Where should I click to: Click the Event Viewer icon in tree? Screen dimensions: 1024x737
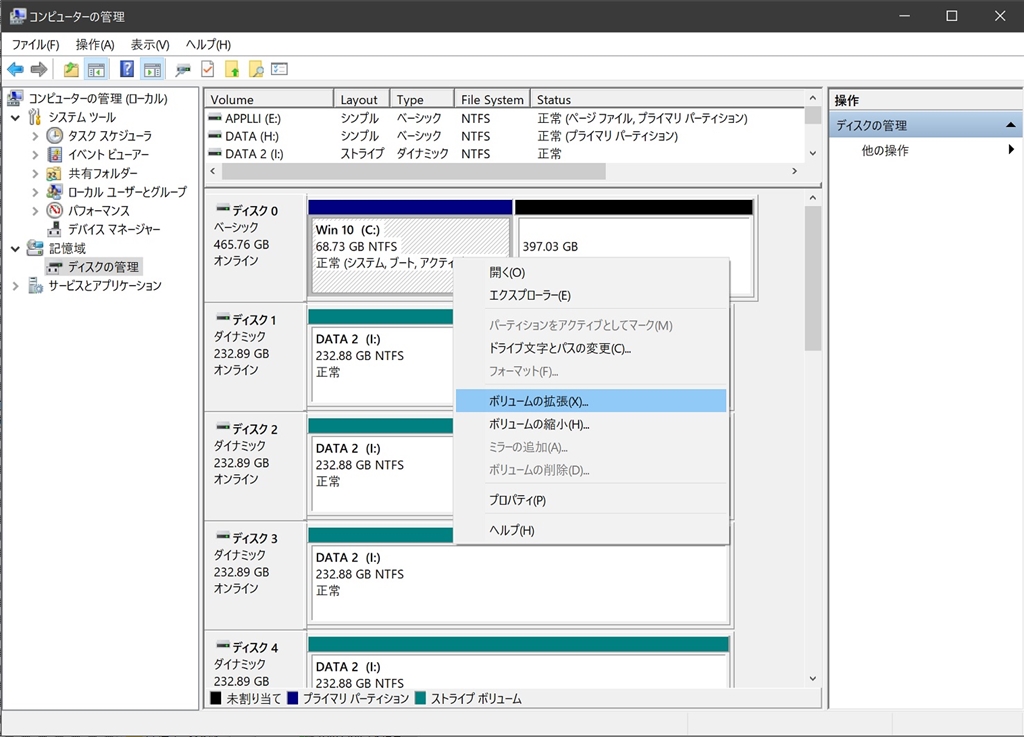[55, 155]
